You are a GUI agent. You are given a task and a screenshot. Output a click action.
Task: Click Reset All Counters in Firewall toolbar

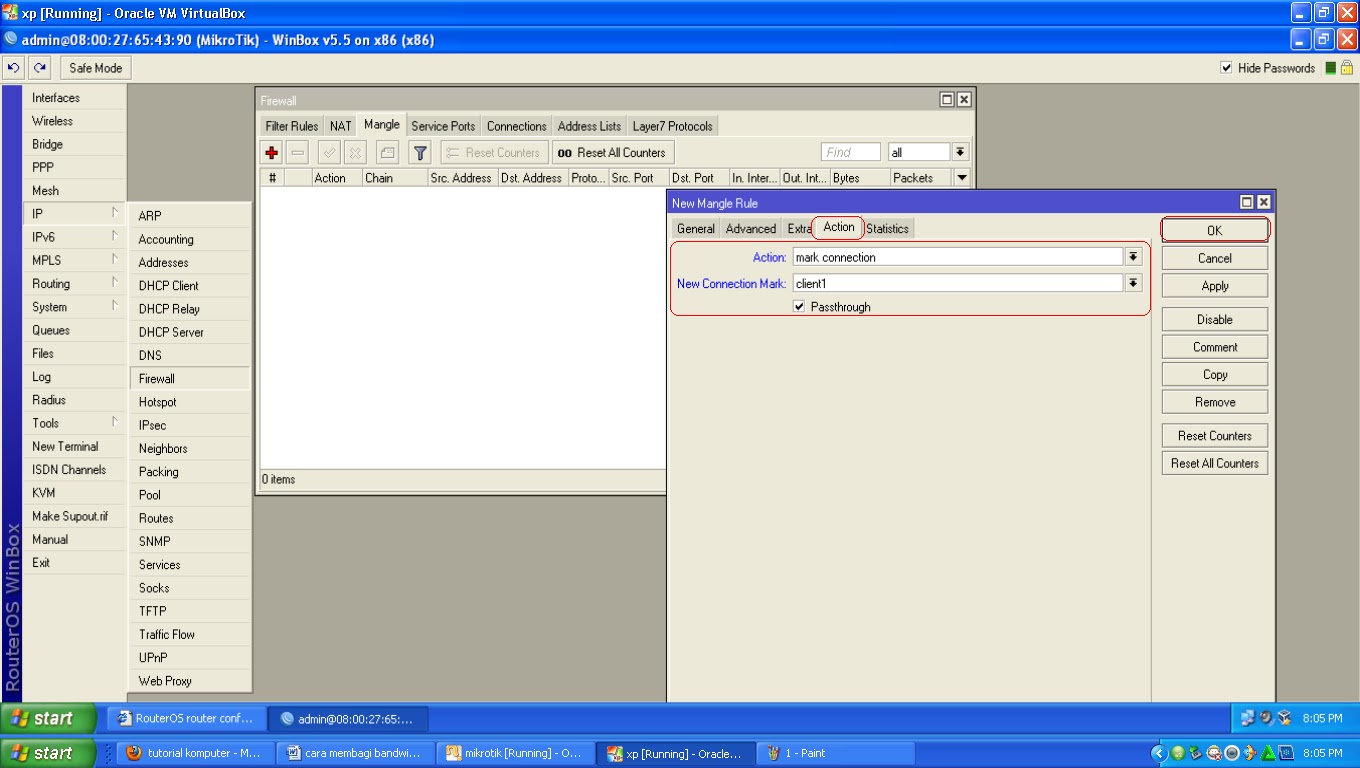[613, 153]
